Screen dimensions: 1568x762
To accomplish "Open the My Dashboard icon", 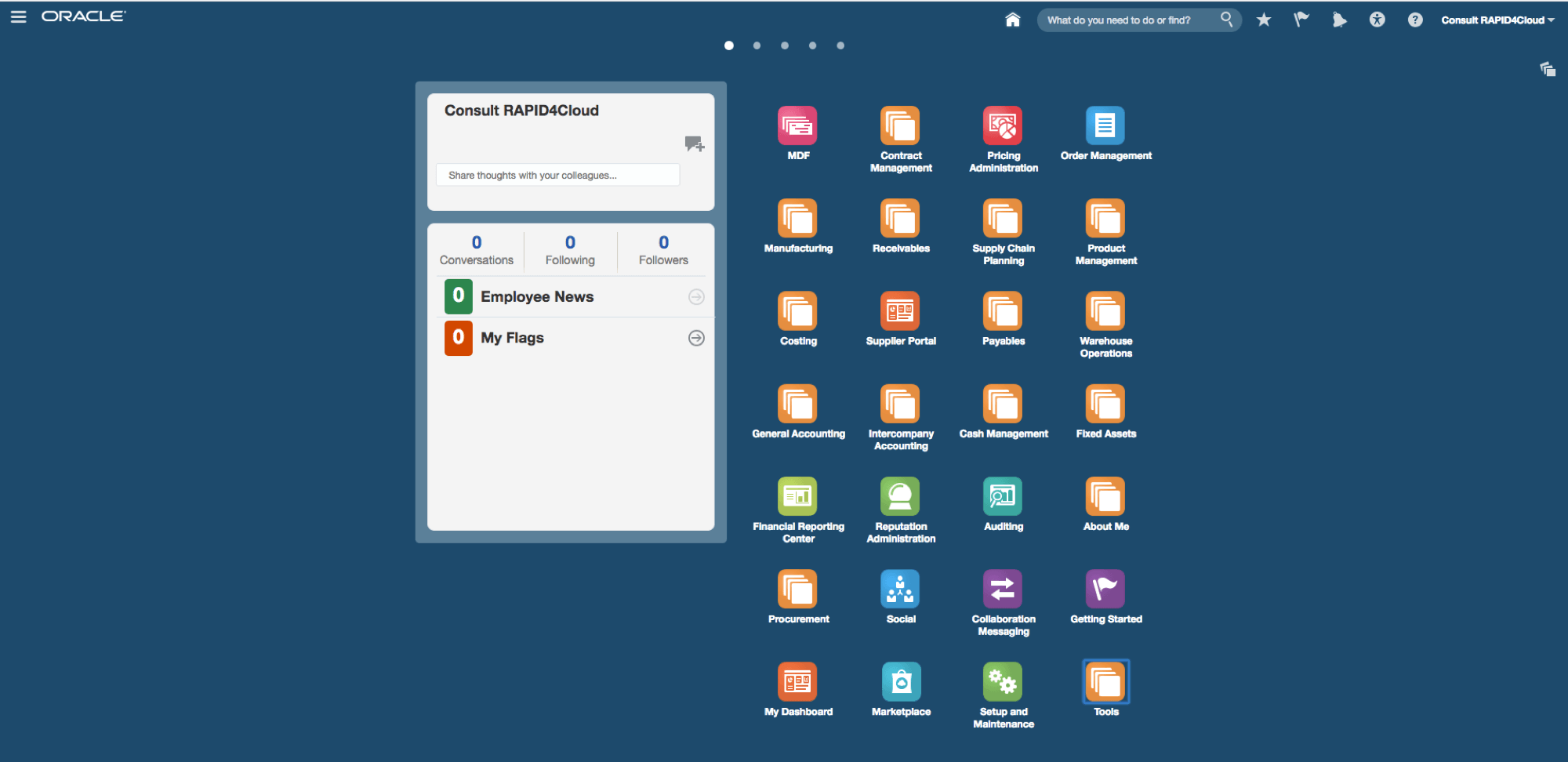I will click(797, 681).
